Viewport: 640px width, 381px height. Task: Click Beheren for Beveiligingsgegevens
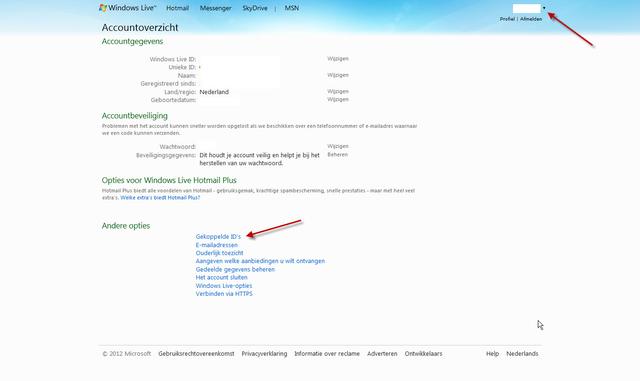click(338, 155)
